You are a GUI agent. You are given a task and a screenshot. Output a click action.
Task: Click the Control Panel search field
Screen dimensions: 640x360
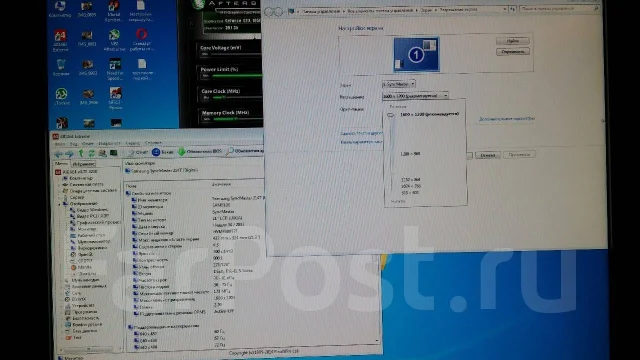click(x=559, y=9)
